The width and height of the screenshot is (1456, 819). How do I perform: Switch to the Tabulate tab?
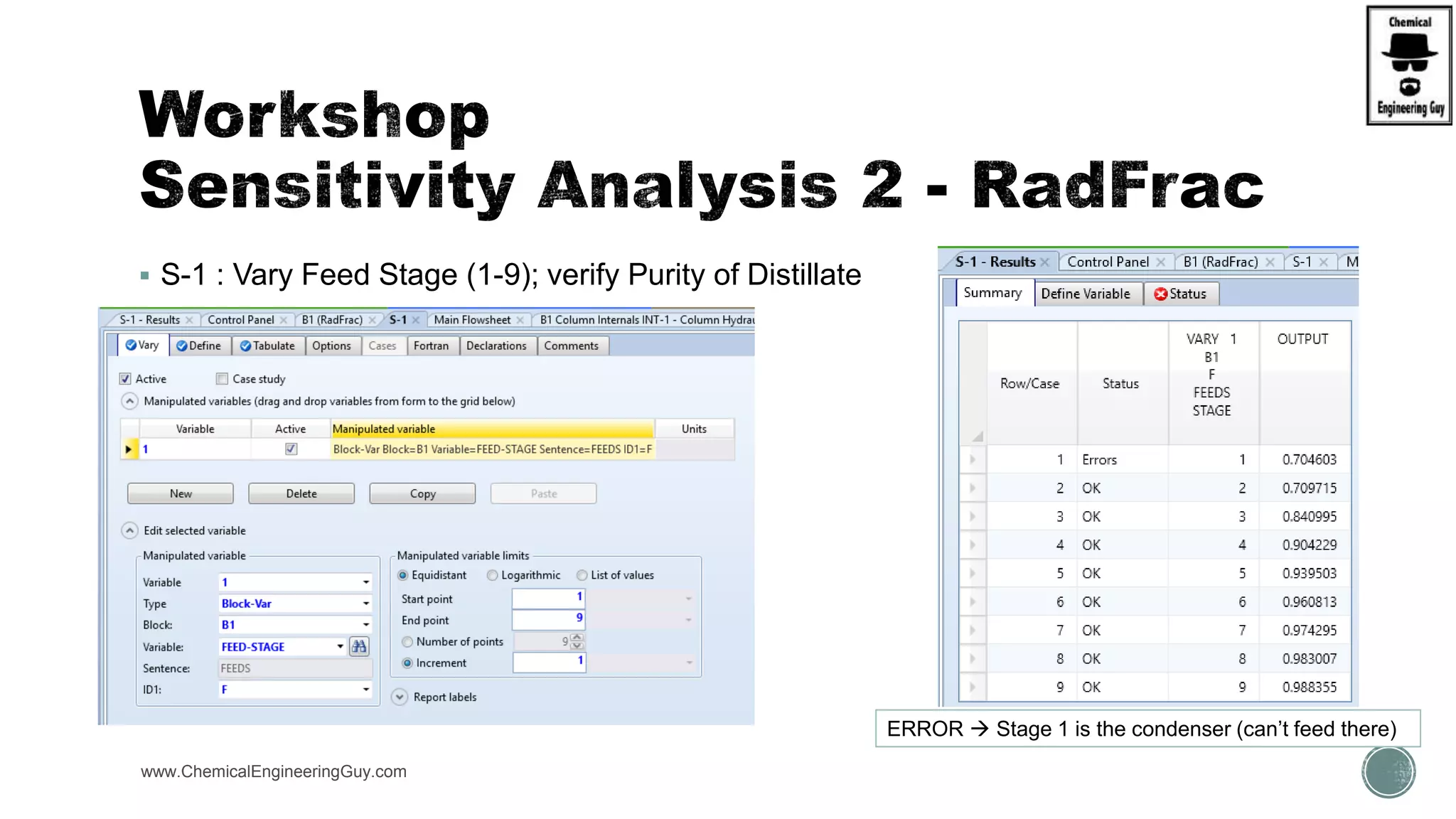[267, 346]
